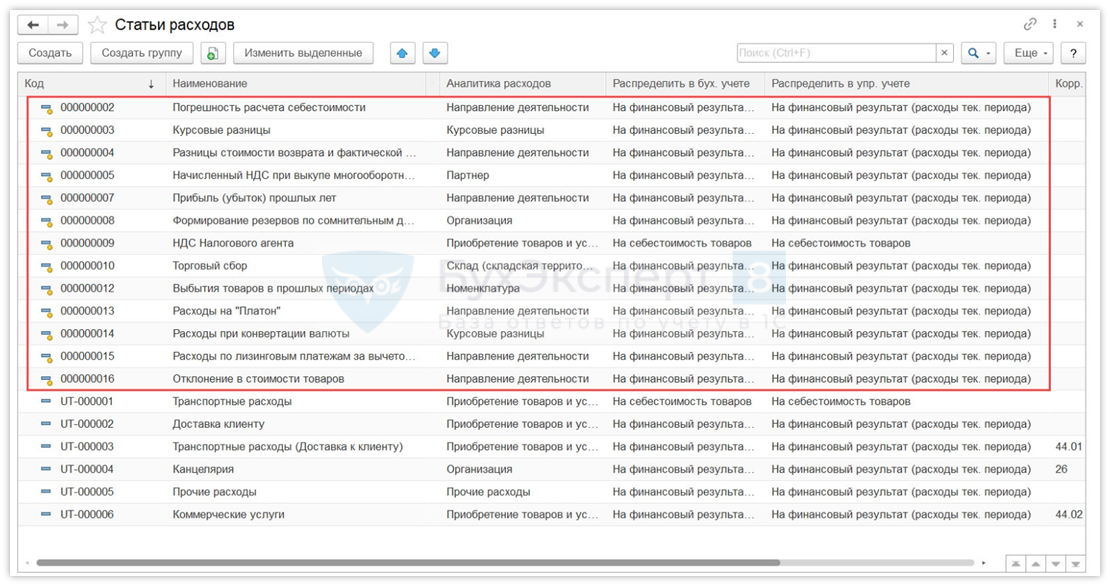Select Расходы на "Платон" row
Screen dimensions: 1110x586
(551, 311)
